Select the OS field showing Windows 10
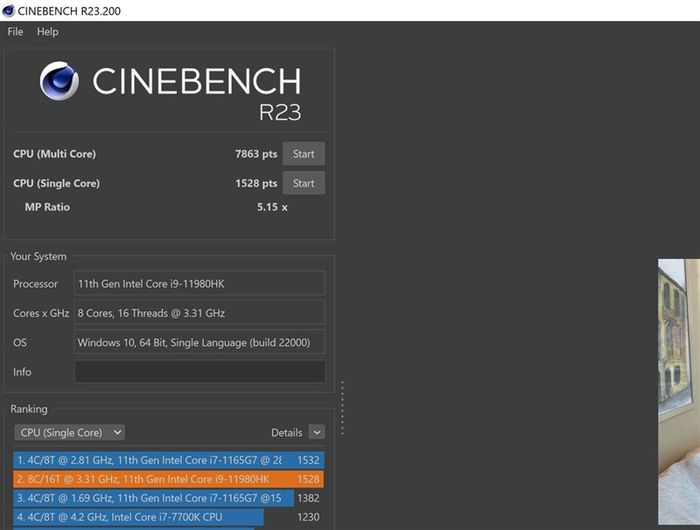This screenshot has height=530, width=700. click(200, 342)
